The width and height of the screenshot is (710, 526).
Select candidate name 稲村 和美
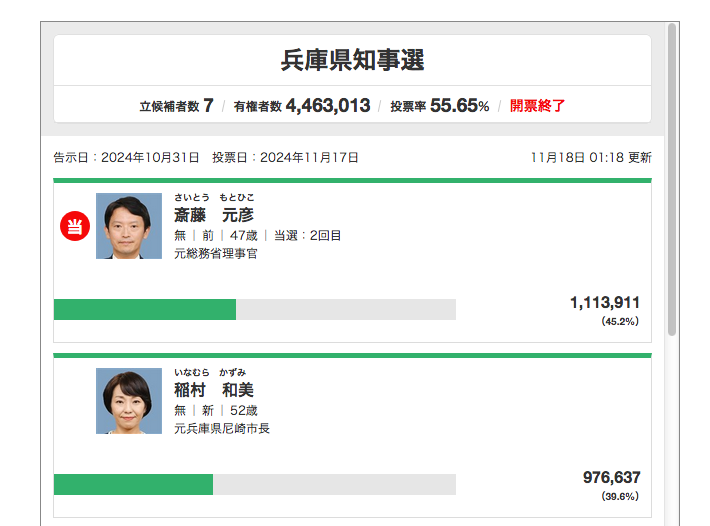214,390
